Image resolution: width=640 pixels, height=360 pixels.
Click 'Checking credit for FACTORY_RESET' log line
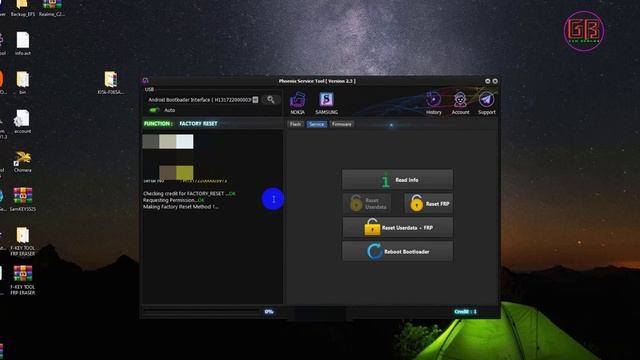[189, 193]
